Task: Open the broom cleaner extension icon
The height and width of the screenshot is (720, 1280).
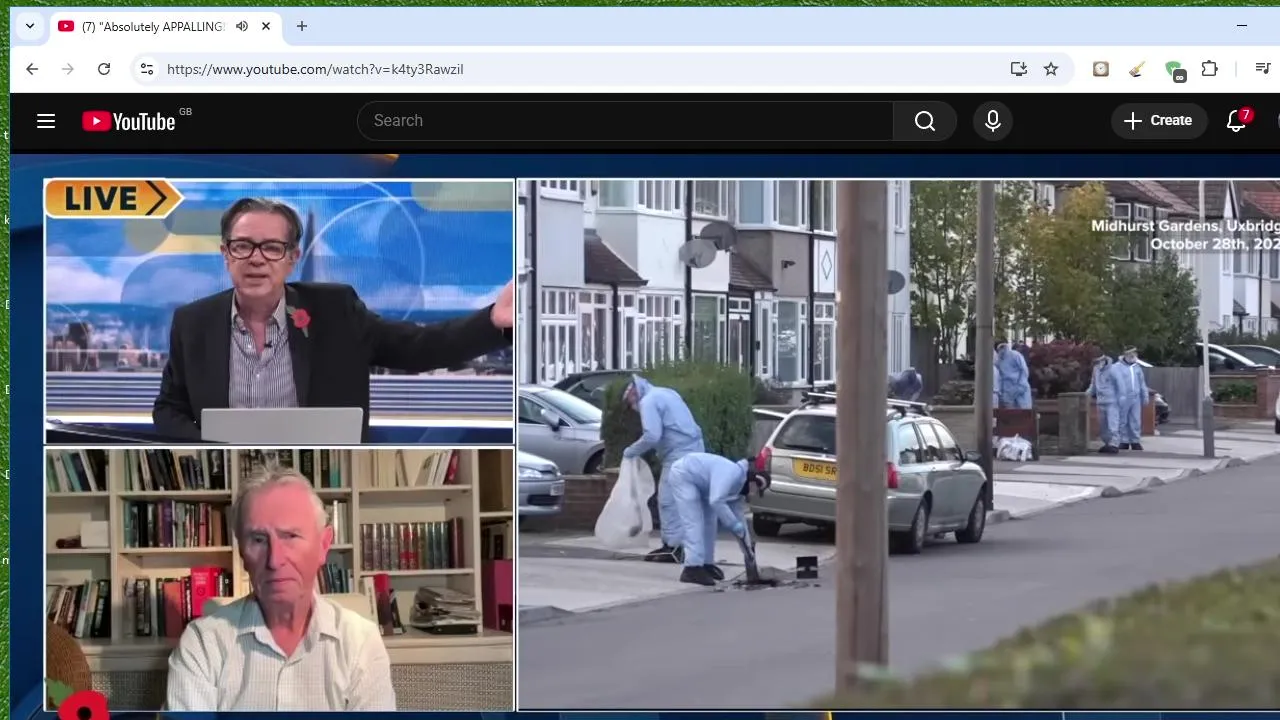Action: point(1137,69)
